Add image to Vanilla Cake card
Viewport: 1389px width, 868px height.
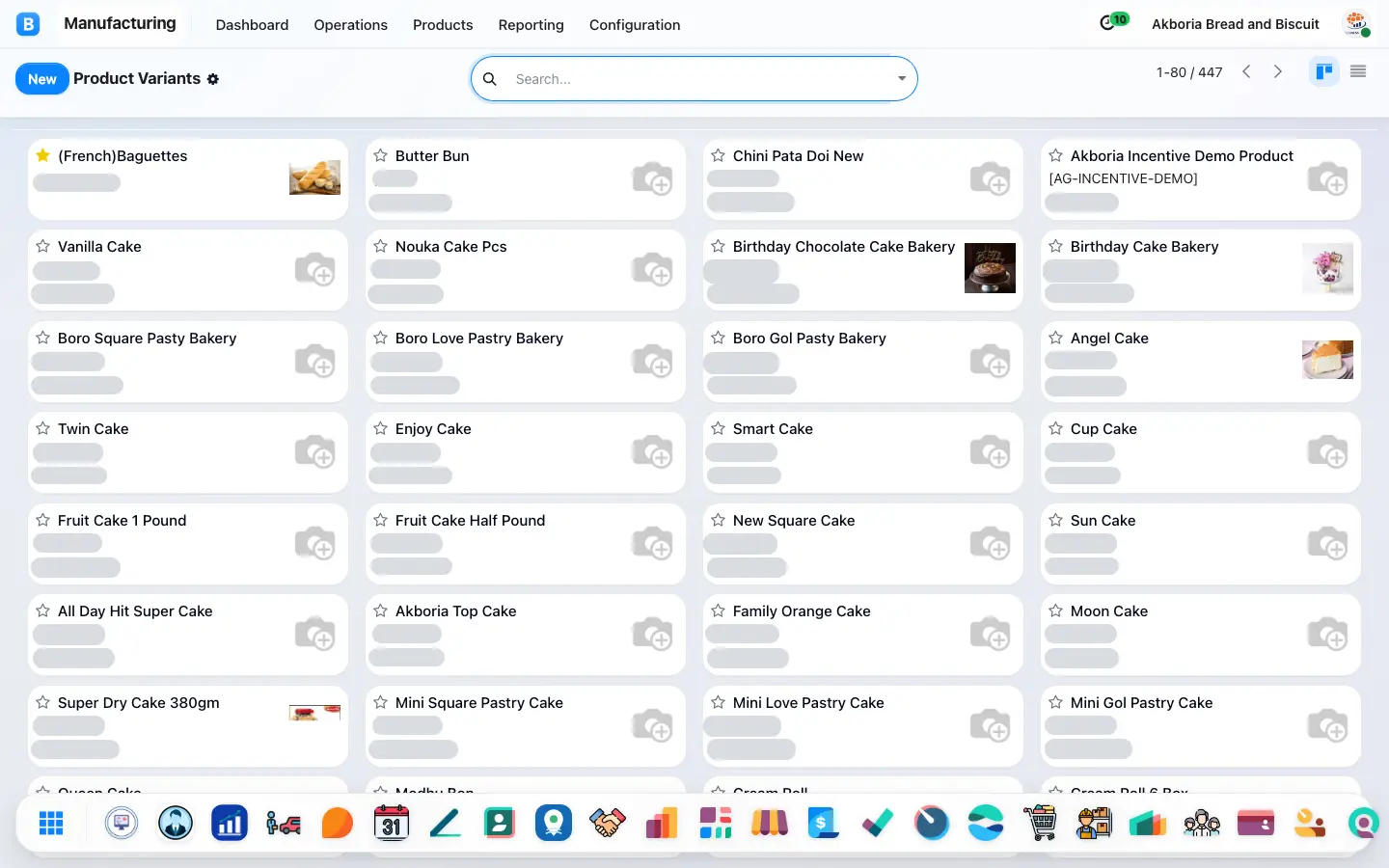click(x=314, y=269)
